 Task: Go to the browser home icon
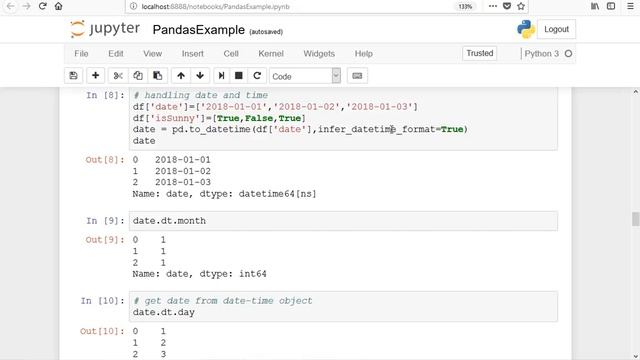point(58,7)
